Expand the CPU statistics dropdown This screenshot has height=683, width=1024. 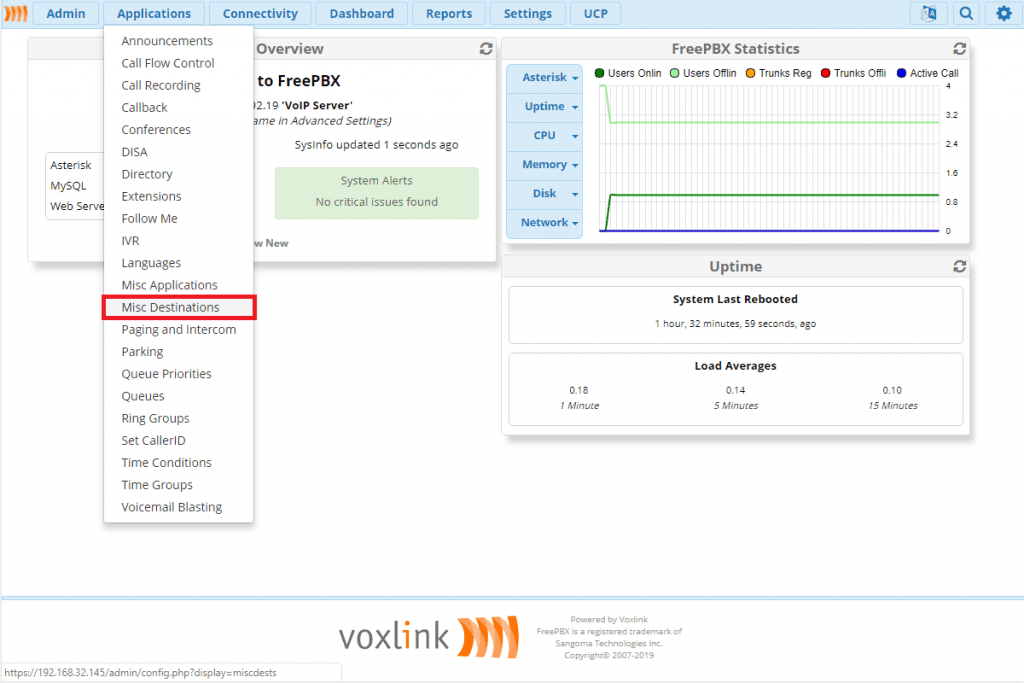pos(545,136)
